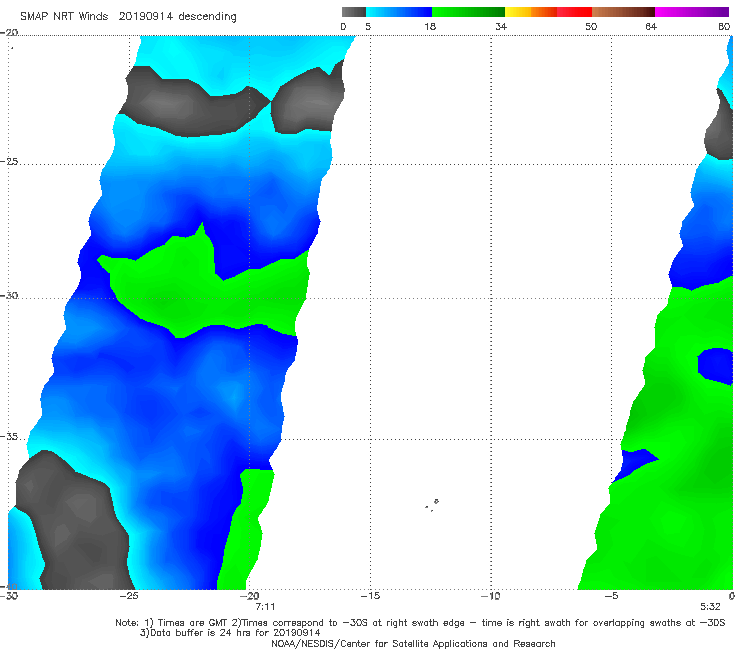Click the '80' label at the color bar end
Screen dimensions: 740x650
pos(724,26)
